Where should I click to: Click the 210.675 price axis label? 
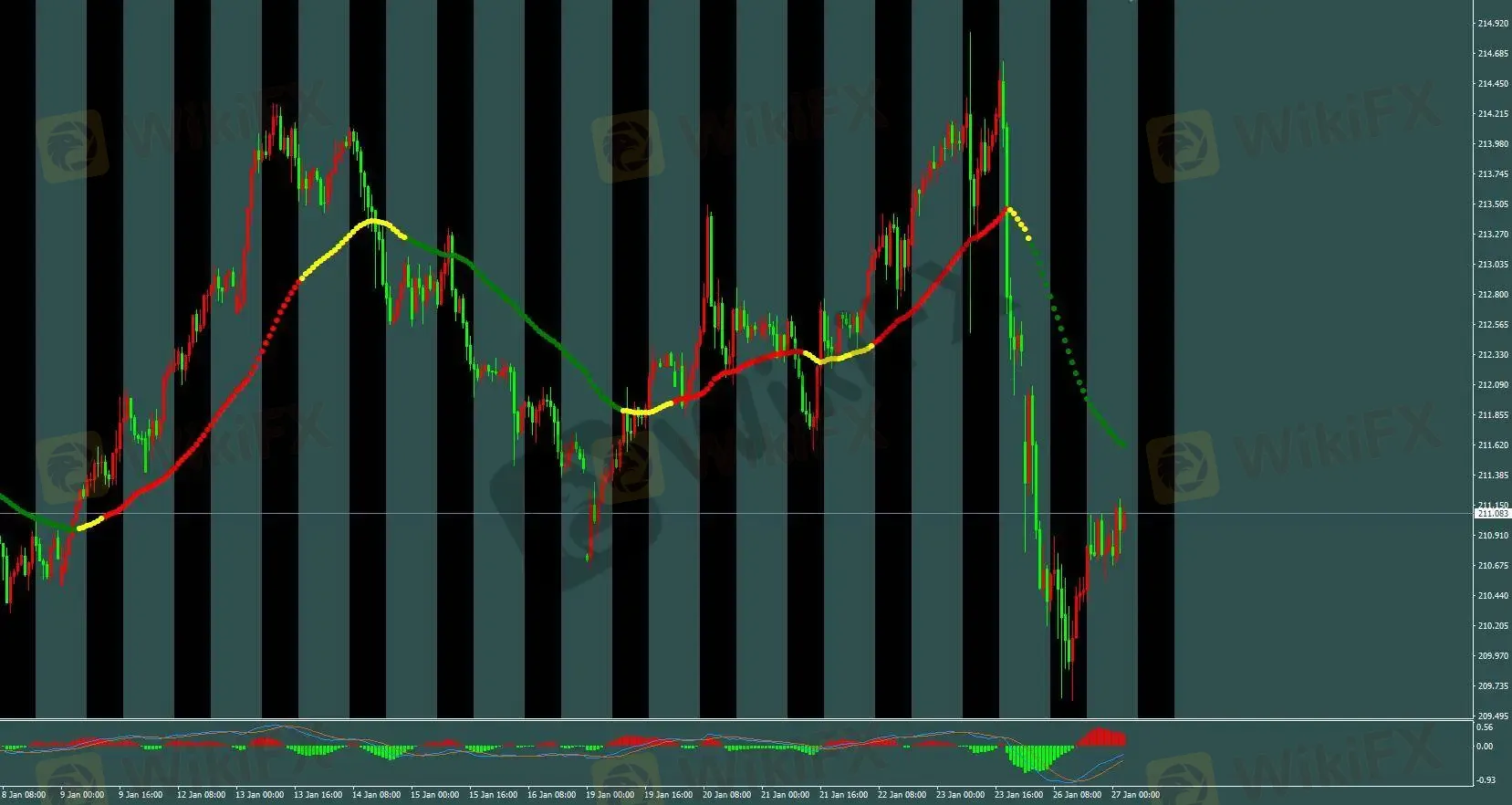coord(1493,566)
